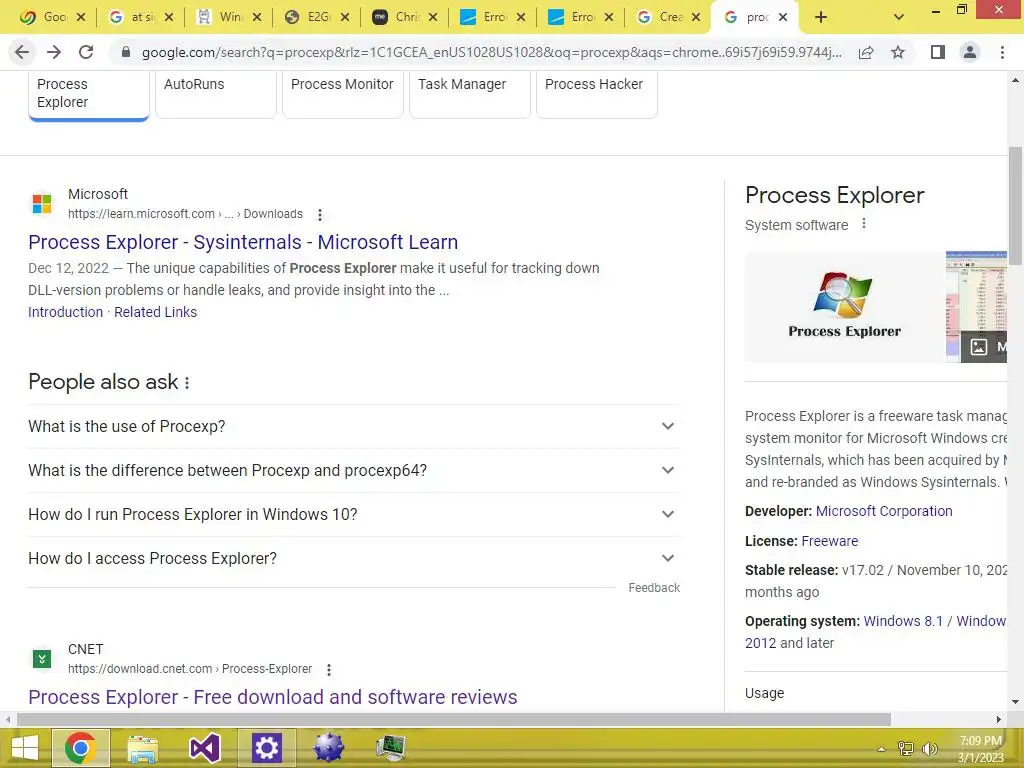Select the Process Hacker chip
This screenshot has height=768, width=1024.
point(597,94)
